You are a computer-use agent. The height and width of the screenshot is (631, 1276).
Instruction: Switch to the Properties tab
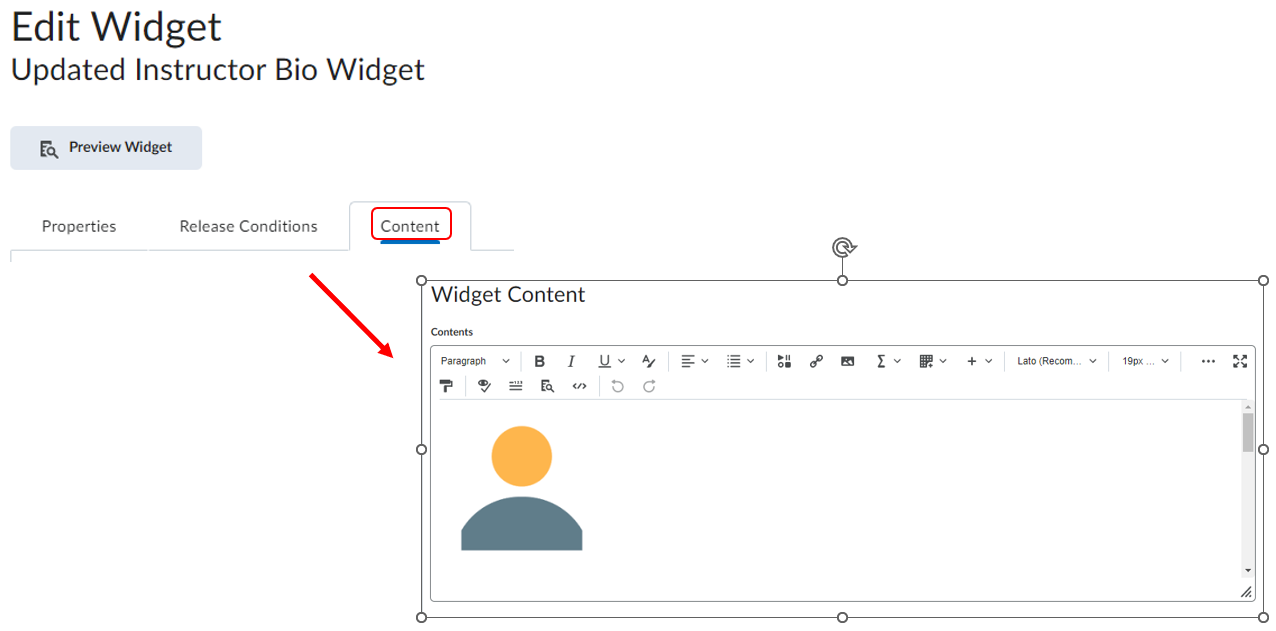(x=79, y=226)
